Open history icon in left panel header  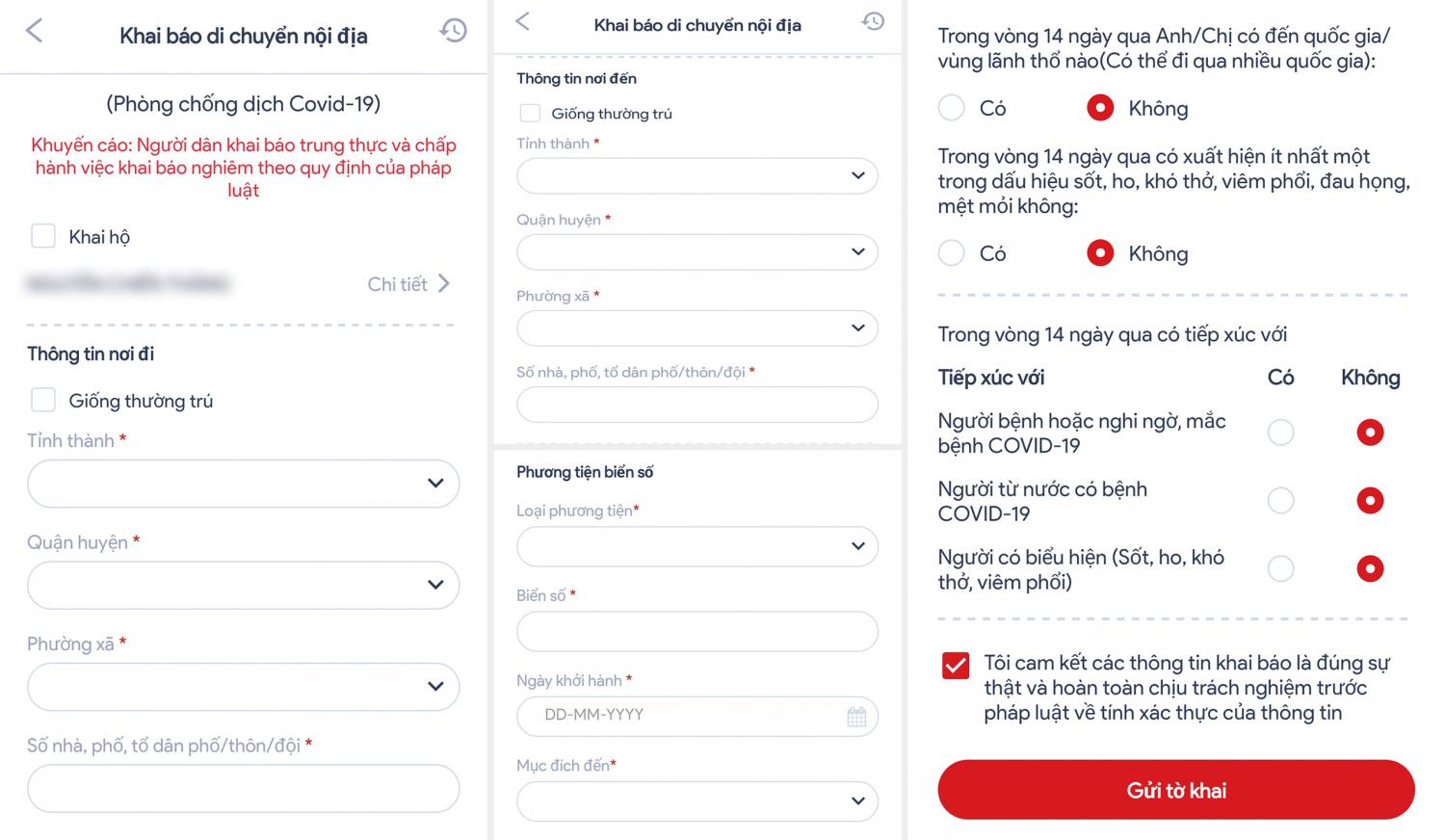[454, 31]
